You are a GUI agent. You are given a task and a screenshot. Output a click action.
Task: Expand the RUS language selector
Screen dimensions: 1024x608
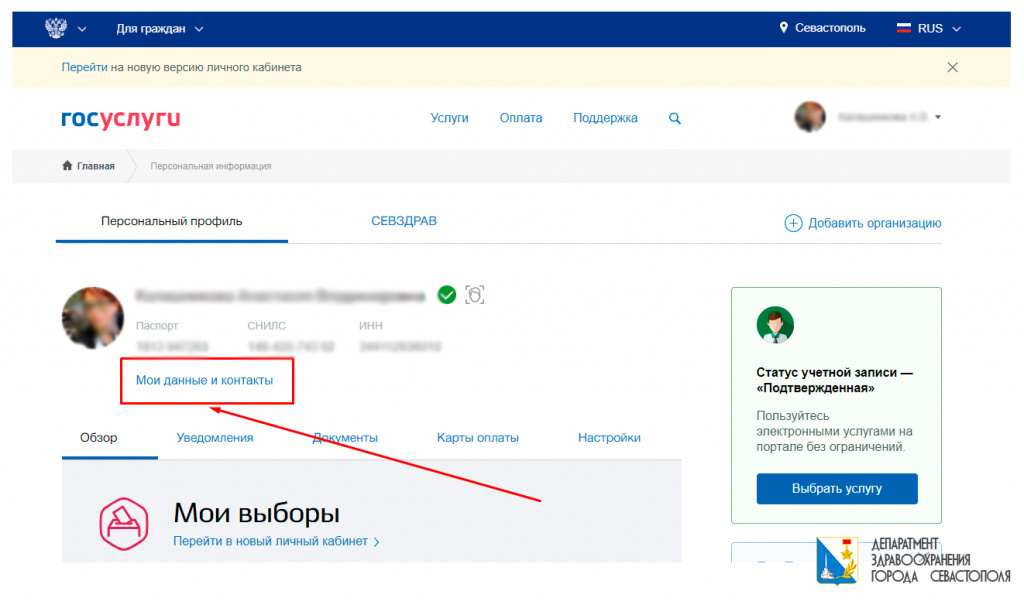tap(929, 29)
